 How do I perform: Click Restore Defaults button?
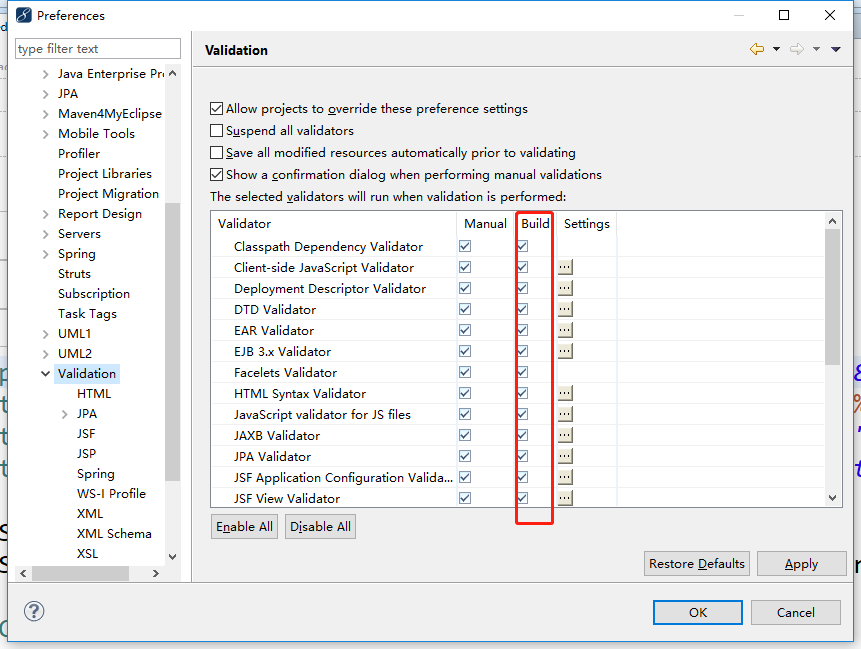697,564
